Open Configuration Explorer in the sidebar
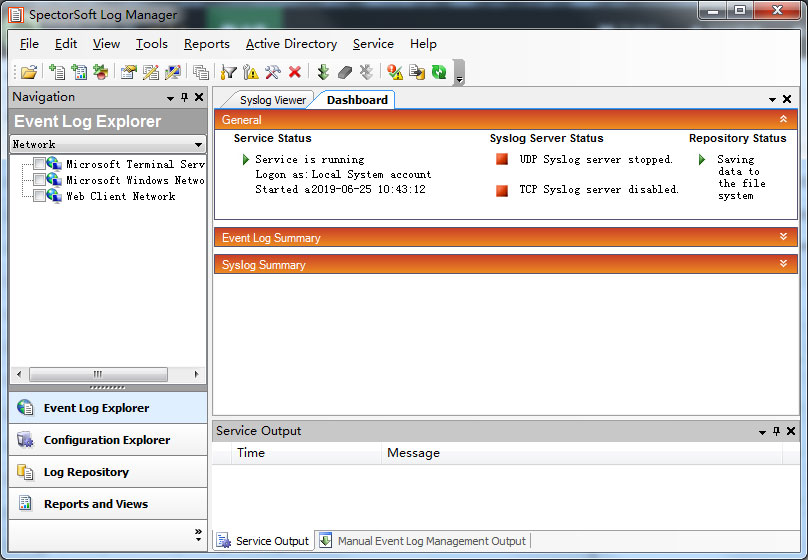The width and height of the screenshot is (808, 560). pyautogui.click(x=106, y=440)
